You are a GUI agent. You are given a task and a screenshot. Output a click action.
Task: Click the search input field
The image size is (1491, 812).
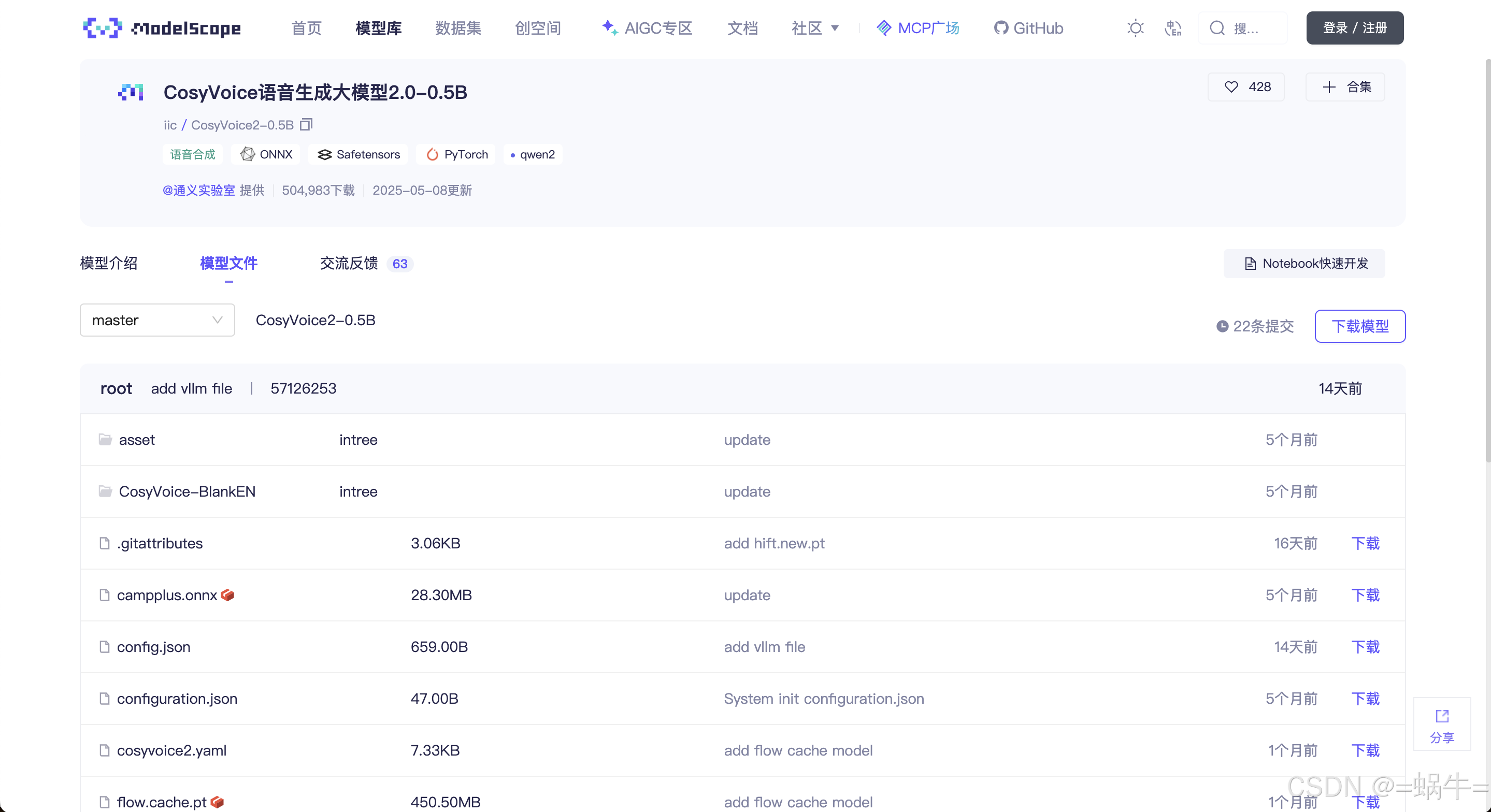pos(1244,28)
